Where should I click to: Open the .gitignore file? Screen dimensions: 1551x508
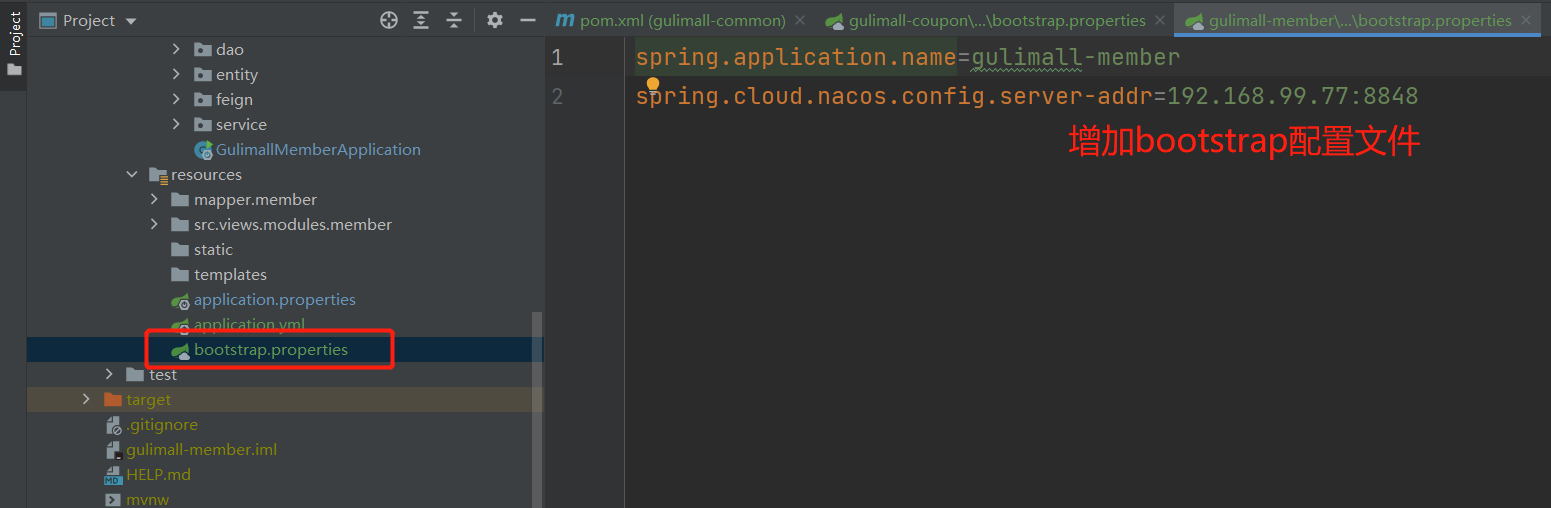[162, 424]
